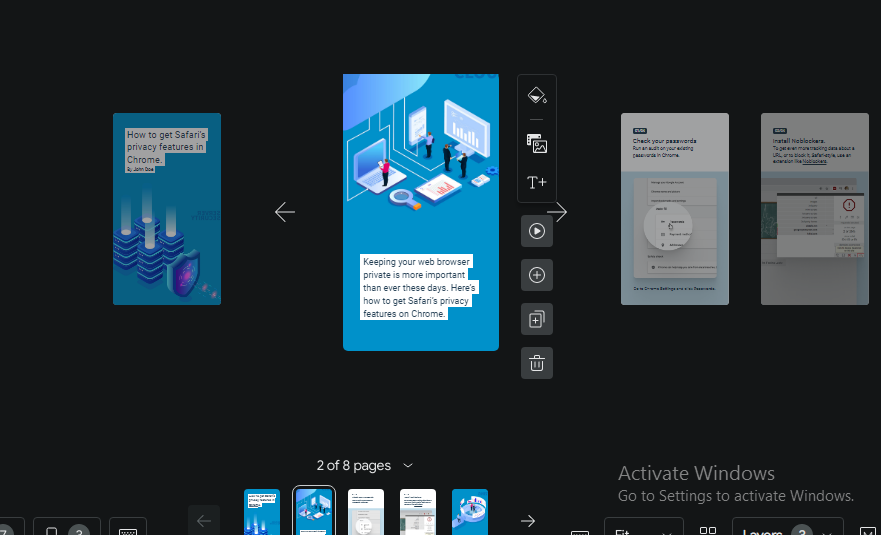881x535 pixels.
Task: Open the background fill color tool
Action: 536,96
